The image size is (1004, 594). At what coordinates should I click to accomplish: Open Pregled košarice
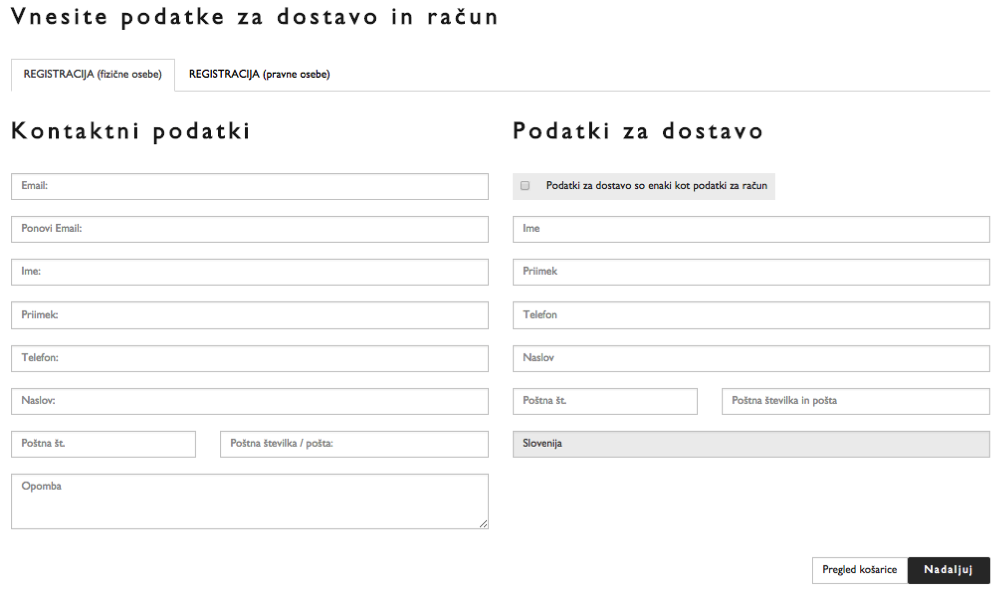coord(859,570)
